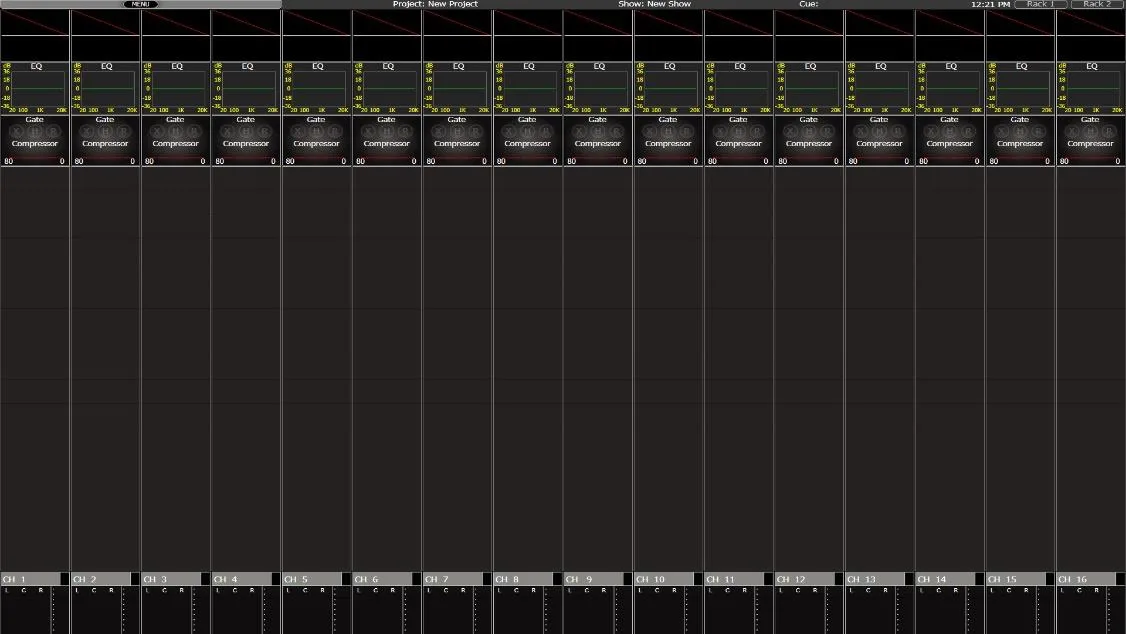The image size is (1126, 634).
Task: Click the Gate X indicator on CH 2
Action: pos(88,132)
